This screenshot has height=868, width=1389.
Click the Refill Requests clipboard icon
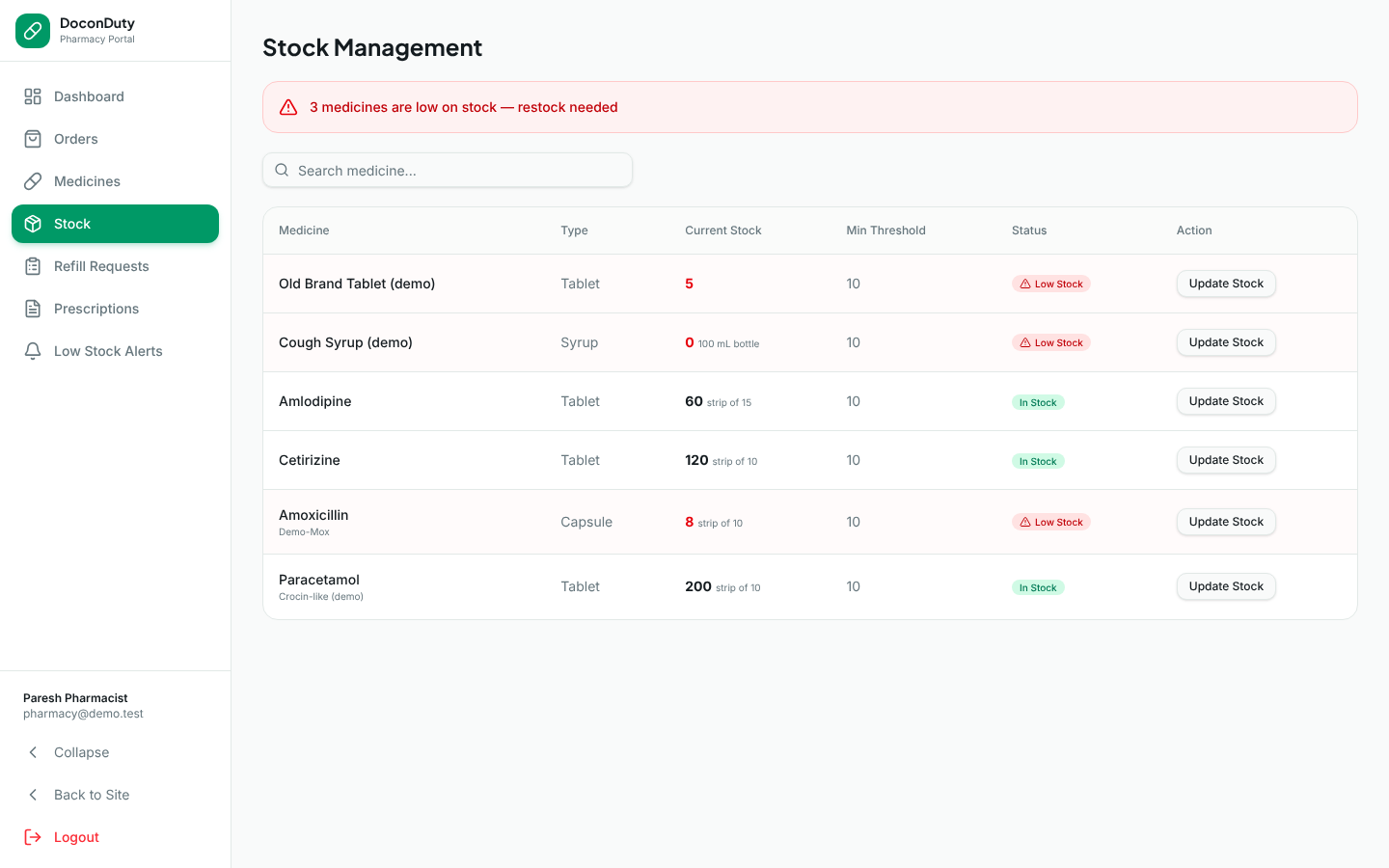33,266
